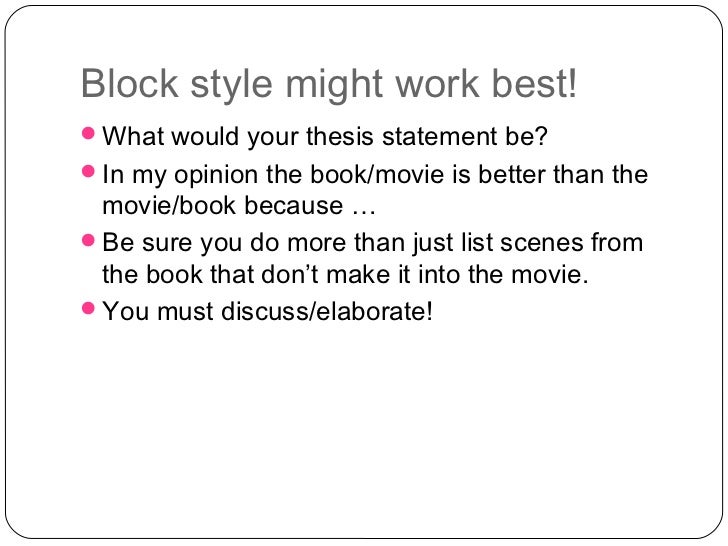Click the line 'What would your thesis statement be?'
Screen dimensions: 728x546
[x=325, y=137]
